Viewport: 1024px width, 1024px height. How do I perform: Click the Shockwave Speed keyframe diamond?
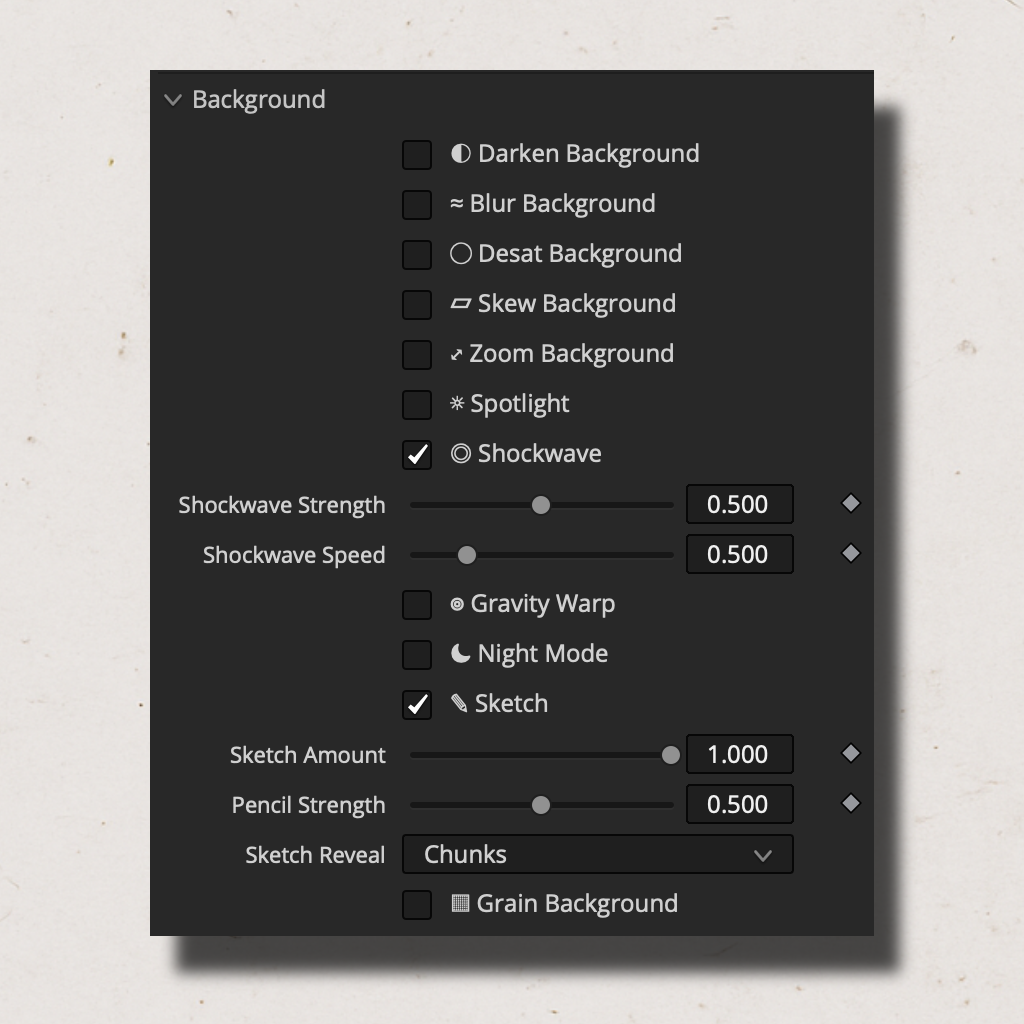(850, 554)
